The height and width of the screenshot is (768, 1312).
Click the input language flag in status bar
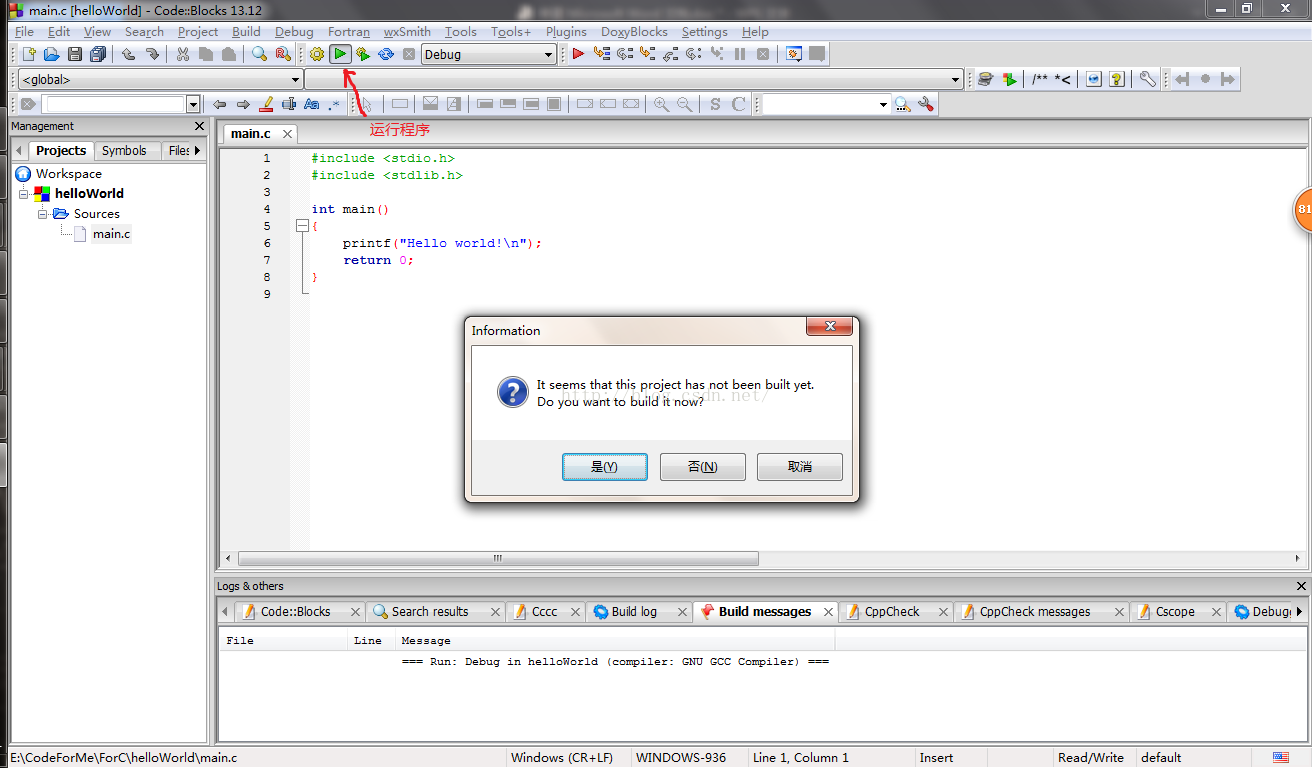(x=1281, y=757)
